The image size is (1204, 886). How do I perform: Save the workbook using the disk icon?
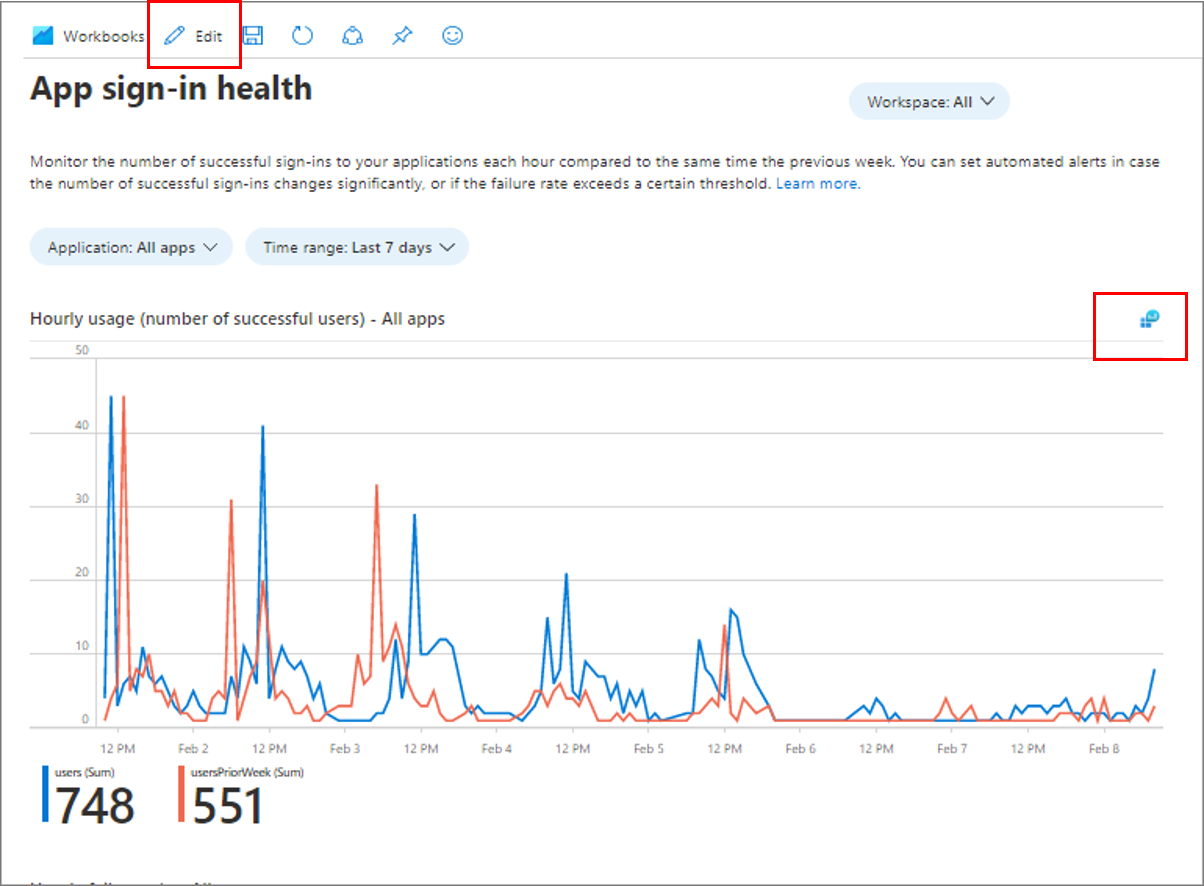coord(253,36)
